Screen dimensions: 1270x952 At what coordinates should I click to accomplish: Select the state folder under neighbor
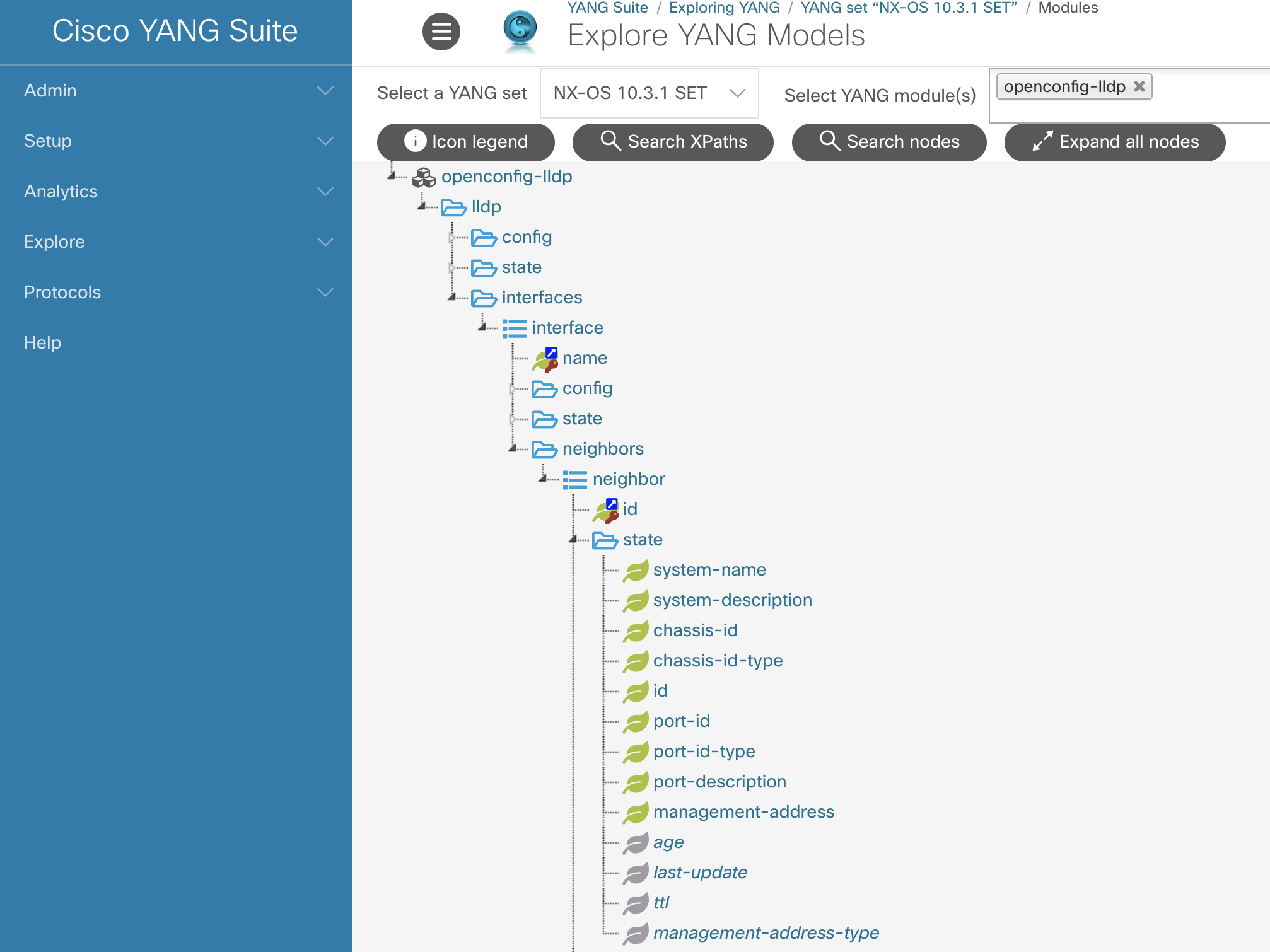(x=643, y=540)
